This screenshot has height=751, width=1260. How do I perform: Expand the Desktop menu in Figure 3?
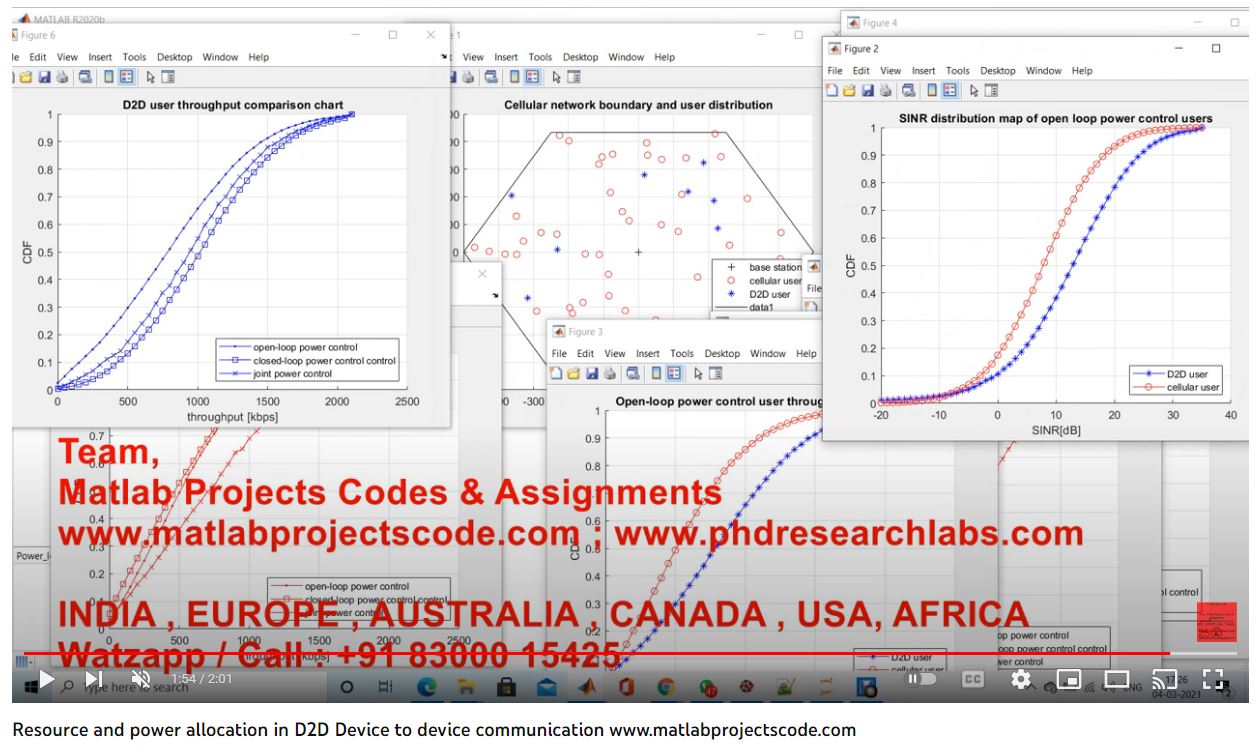click(x=724, y=353)
